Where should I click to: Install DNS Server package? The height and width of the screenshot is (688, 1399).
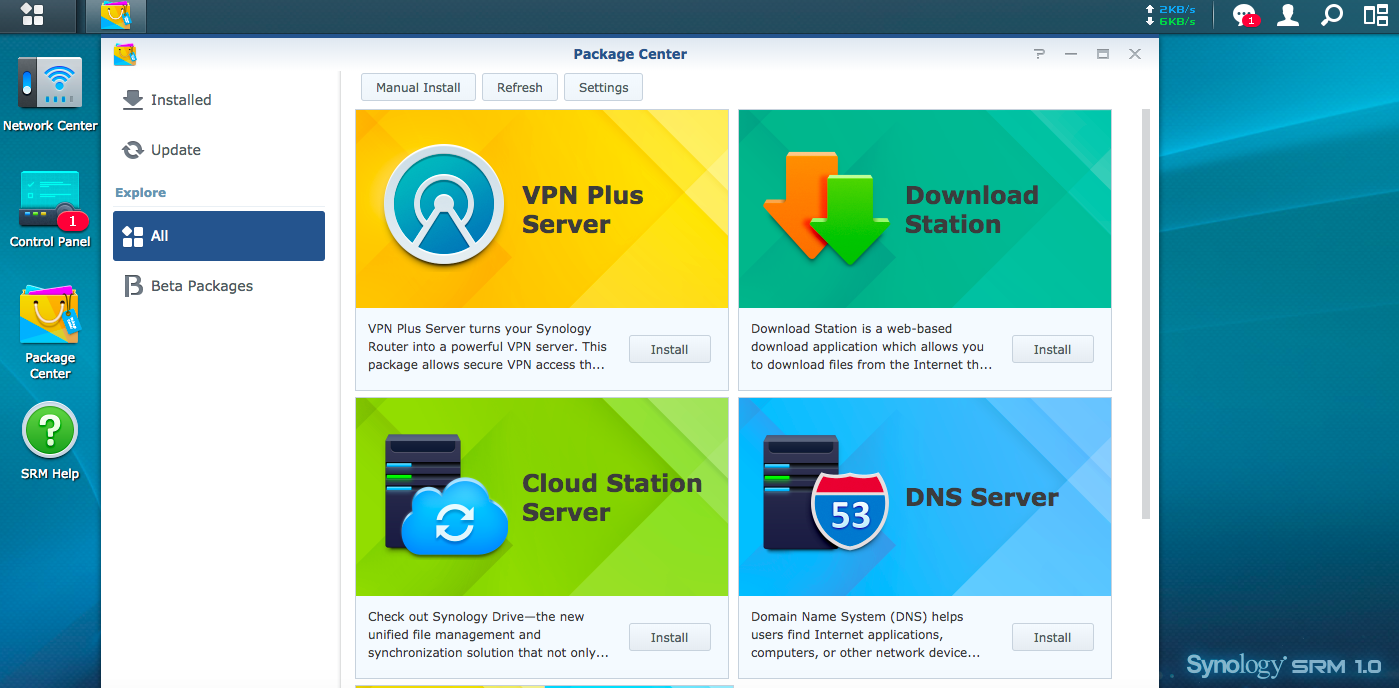1052,637
